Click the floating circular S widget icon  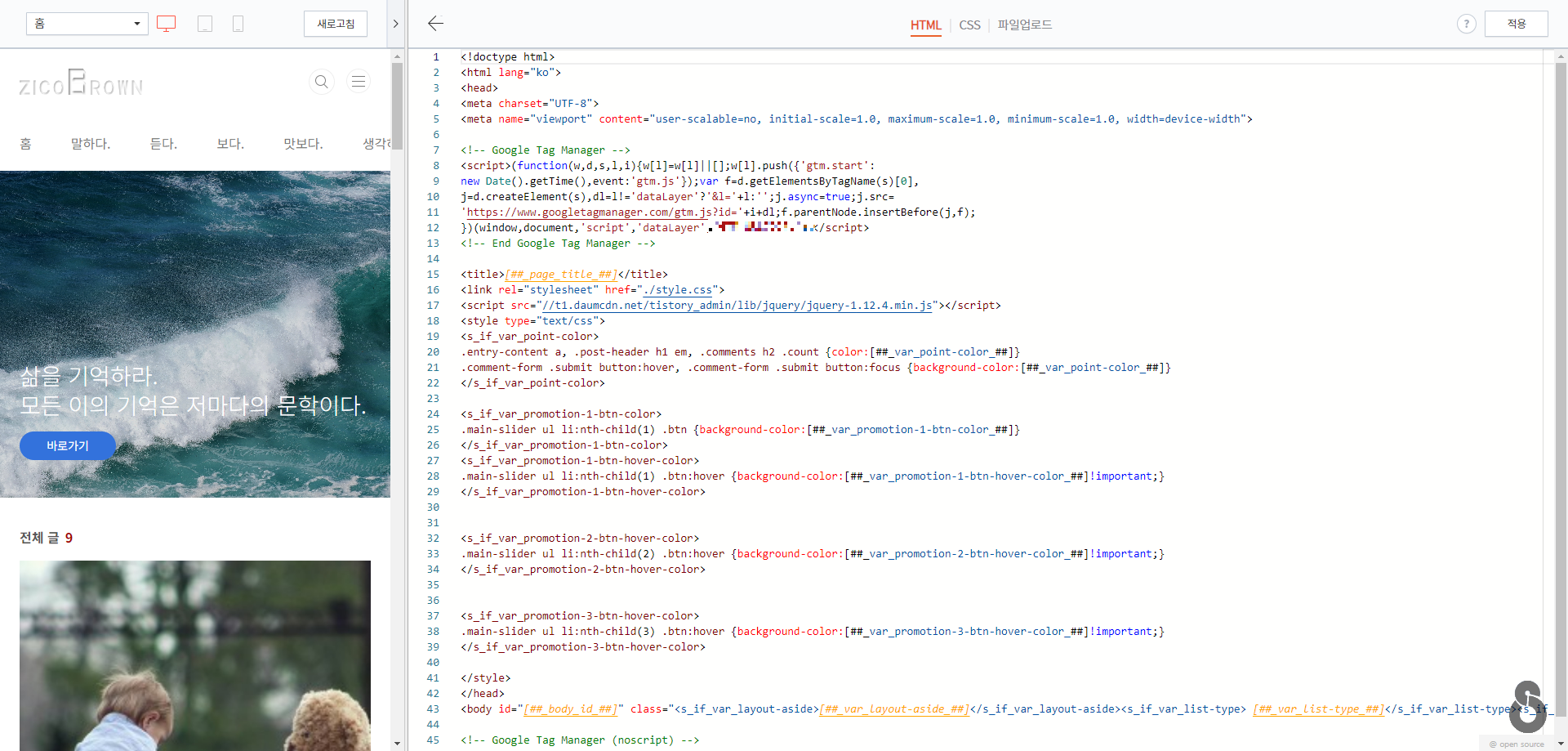point(1527,707)
